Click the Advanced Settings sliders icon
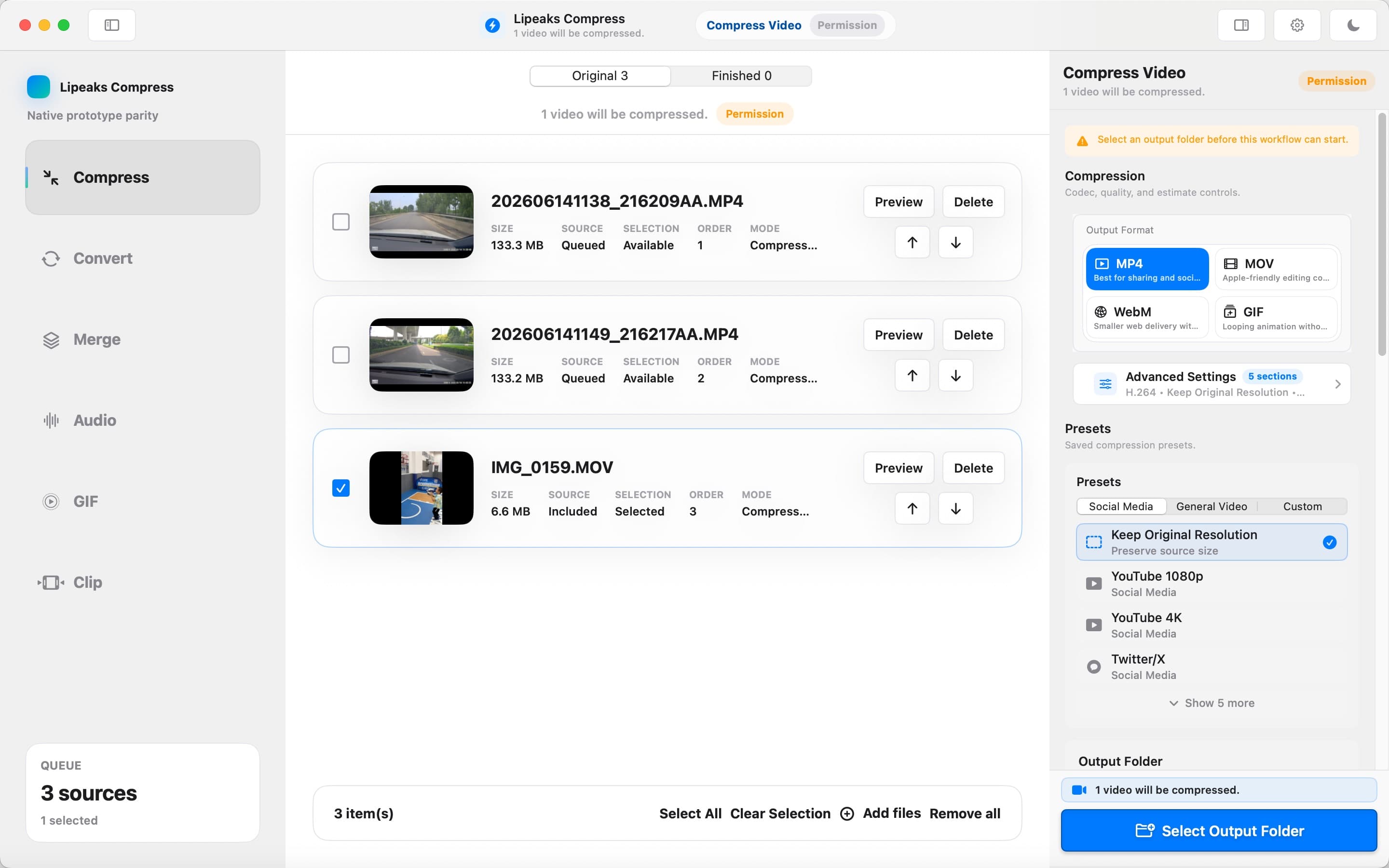1389x868 pixels. click(1105, 384)
